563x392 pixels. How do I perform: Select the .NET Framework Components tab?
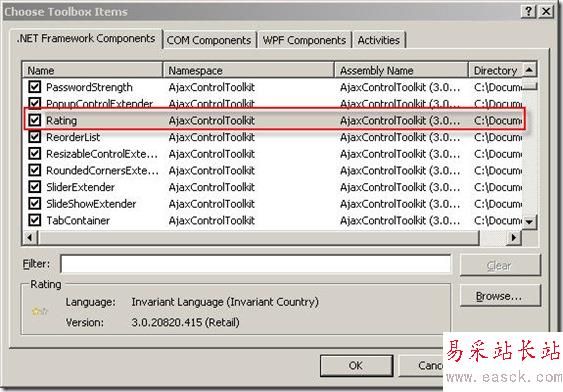tap(86, 39)
